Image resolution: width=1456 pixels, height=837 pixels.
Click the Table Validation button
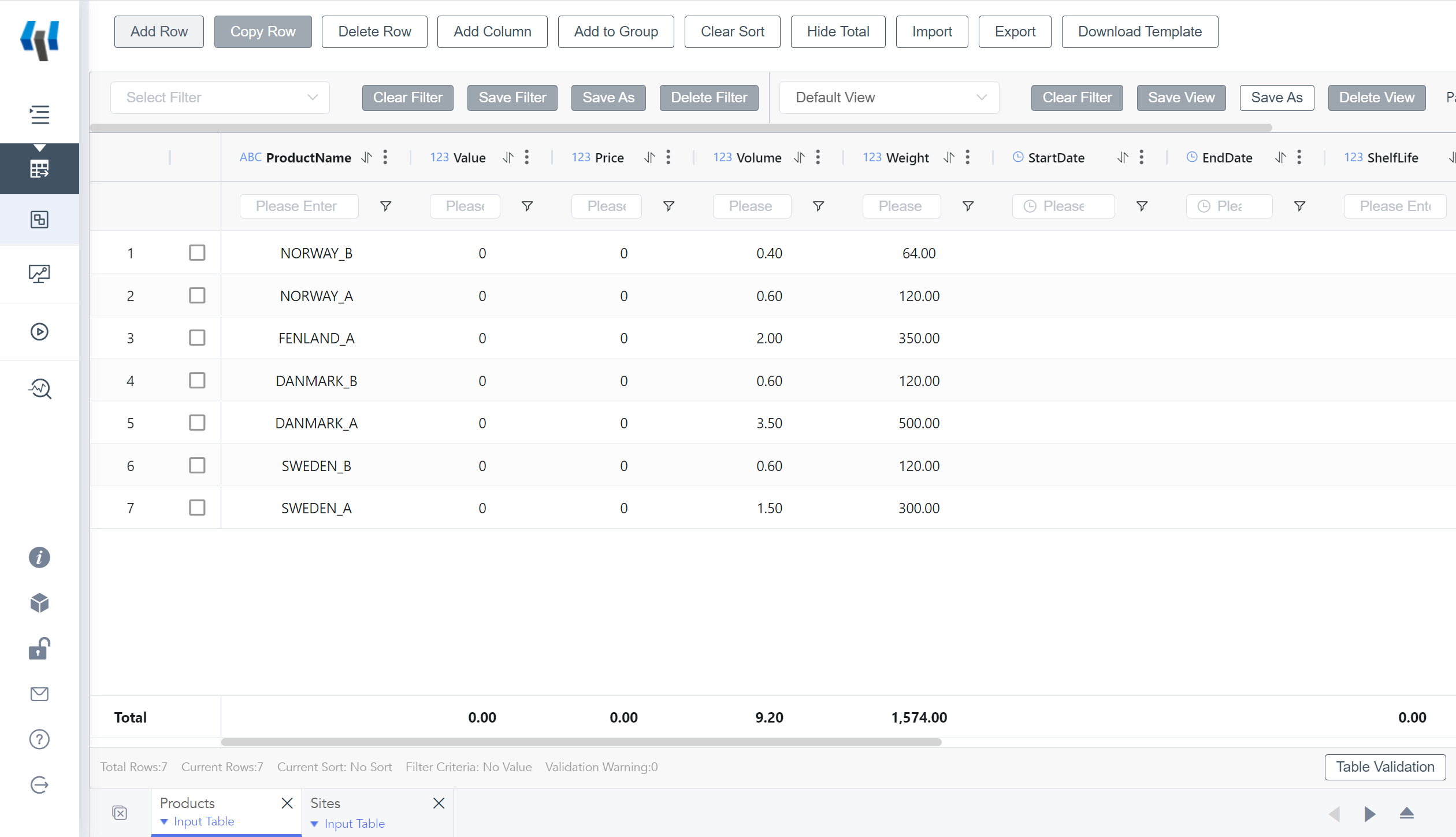1385,767
